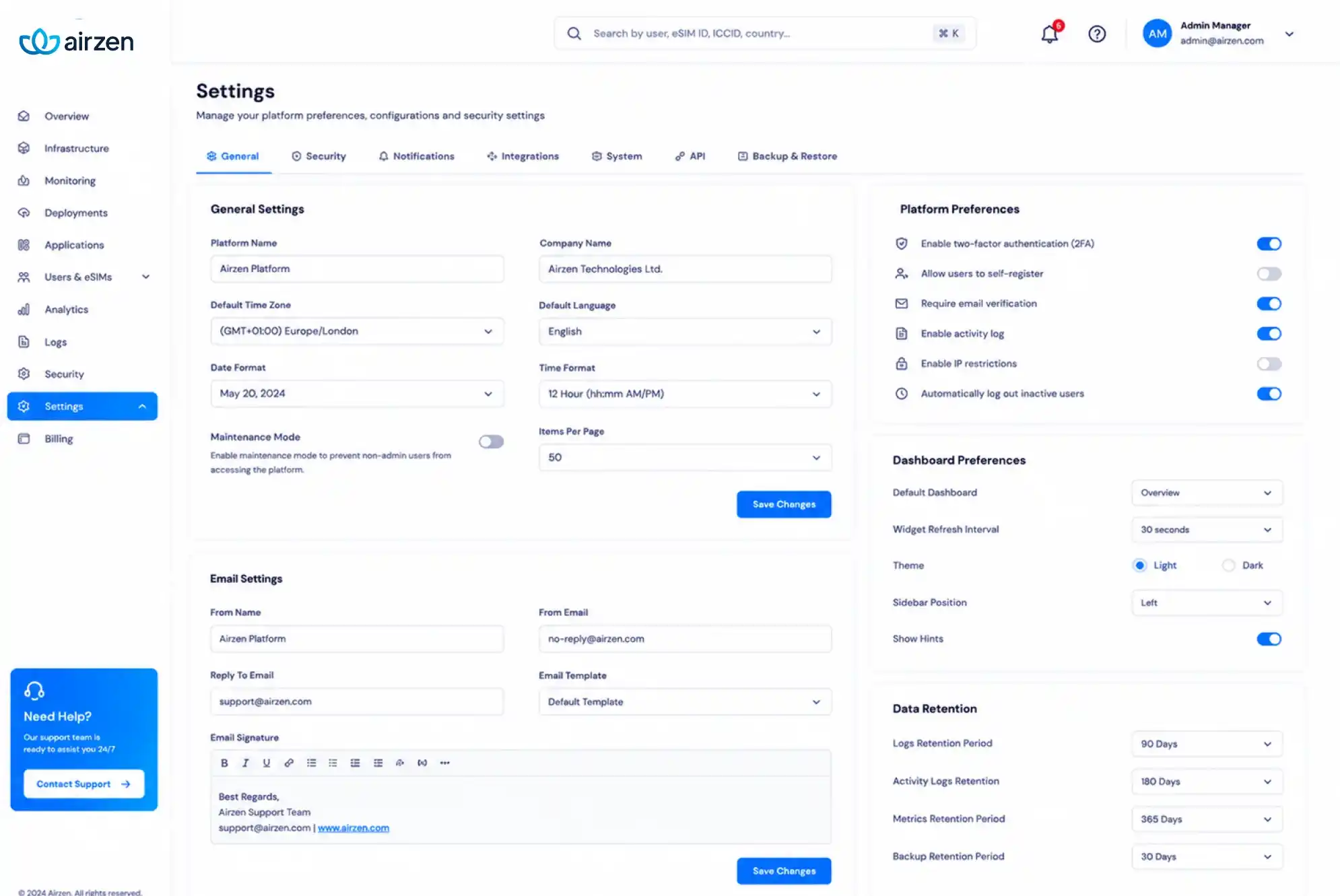Click the Contact Support button
Image resolution: width=1340 pixels, height=896 pixels.
[x=83, y=784]
